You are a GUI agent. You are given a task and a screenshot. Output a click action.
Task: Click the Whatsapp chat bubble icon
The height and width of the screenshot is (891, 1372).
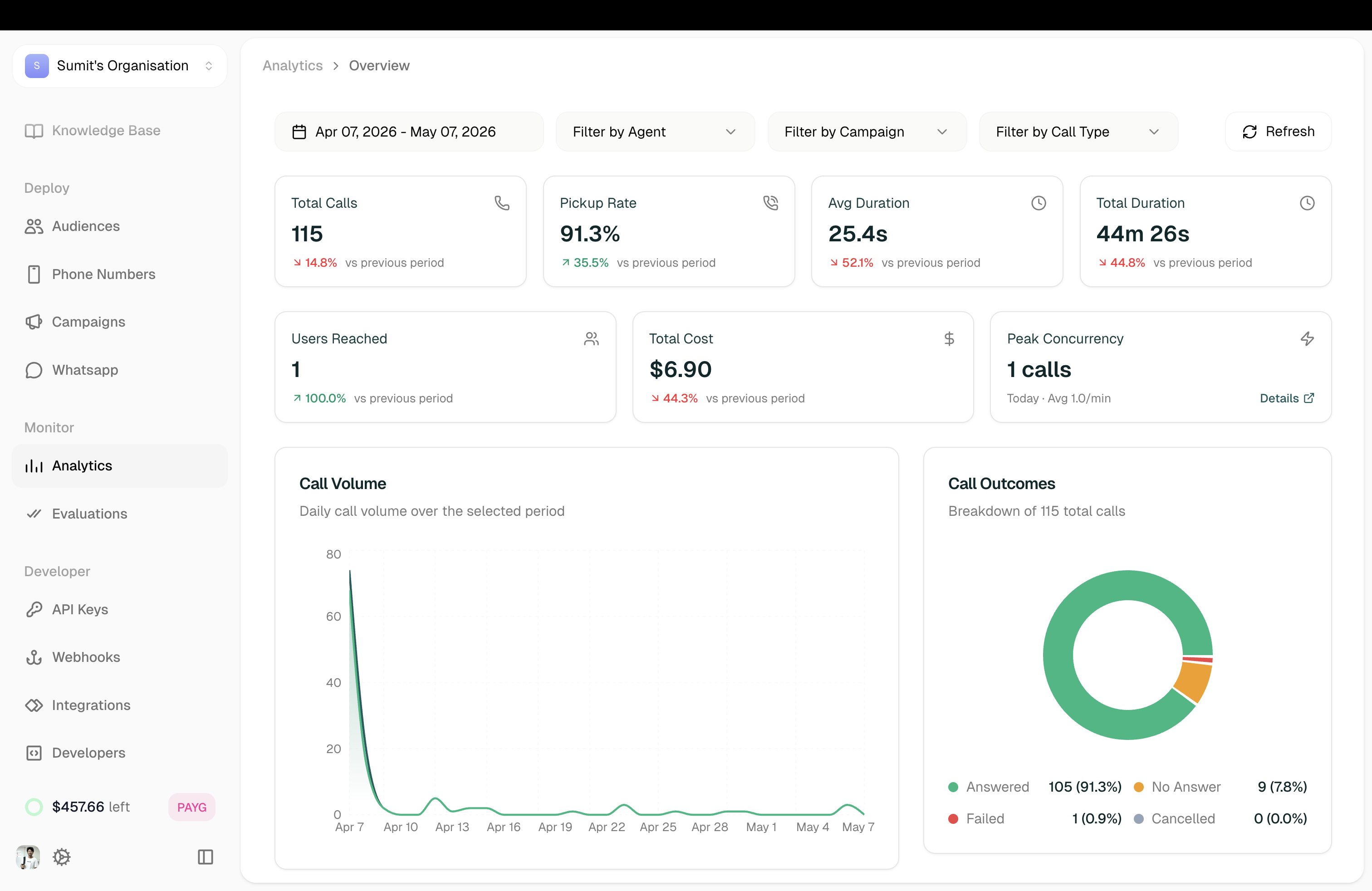coord(34,370)
